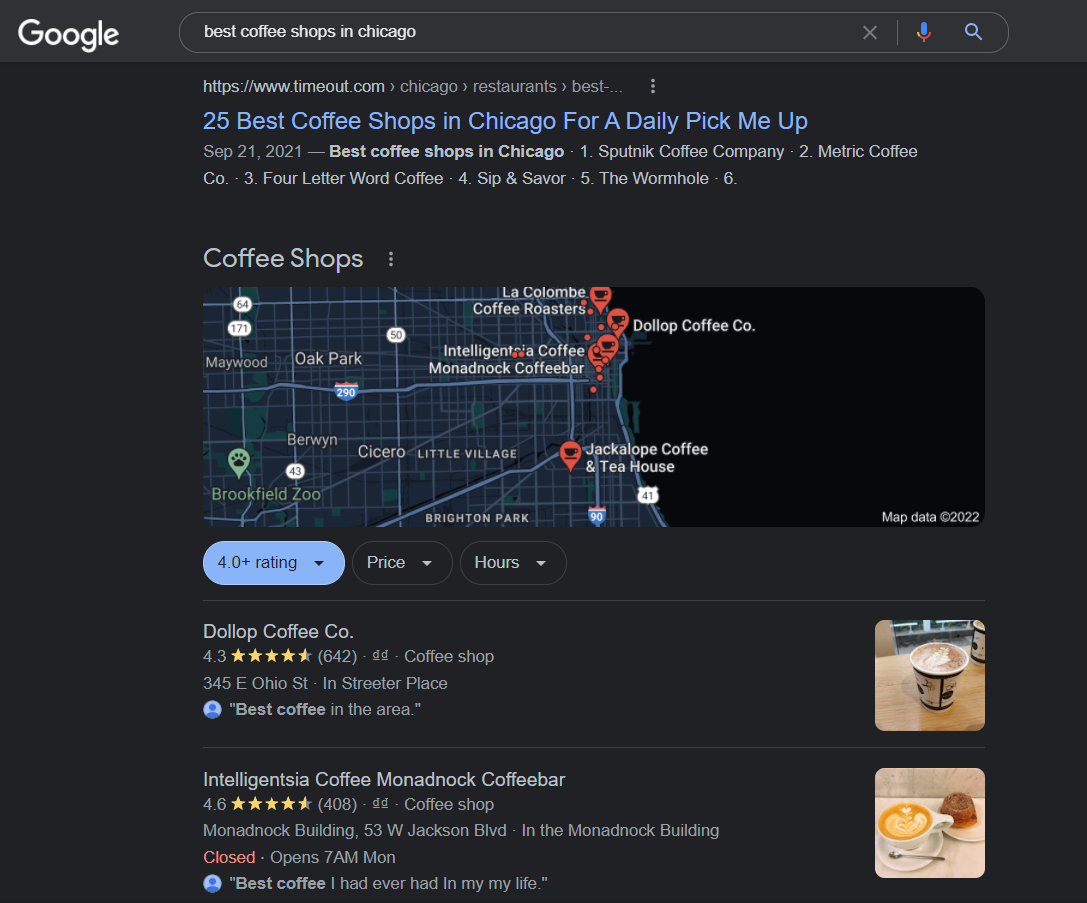Click the price indicator icon on Intelligentsia listing

380,803
